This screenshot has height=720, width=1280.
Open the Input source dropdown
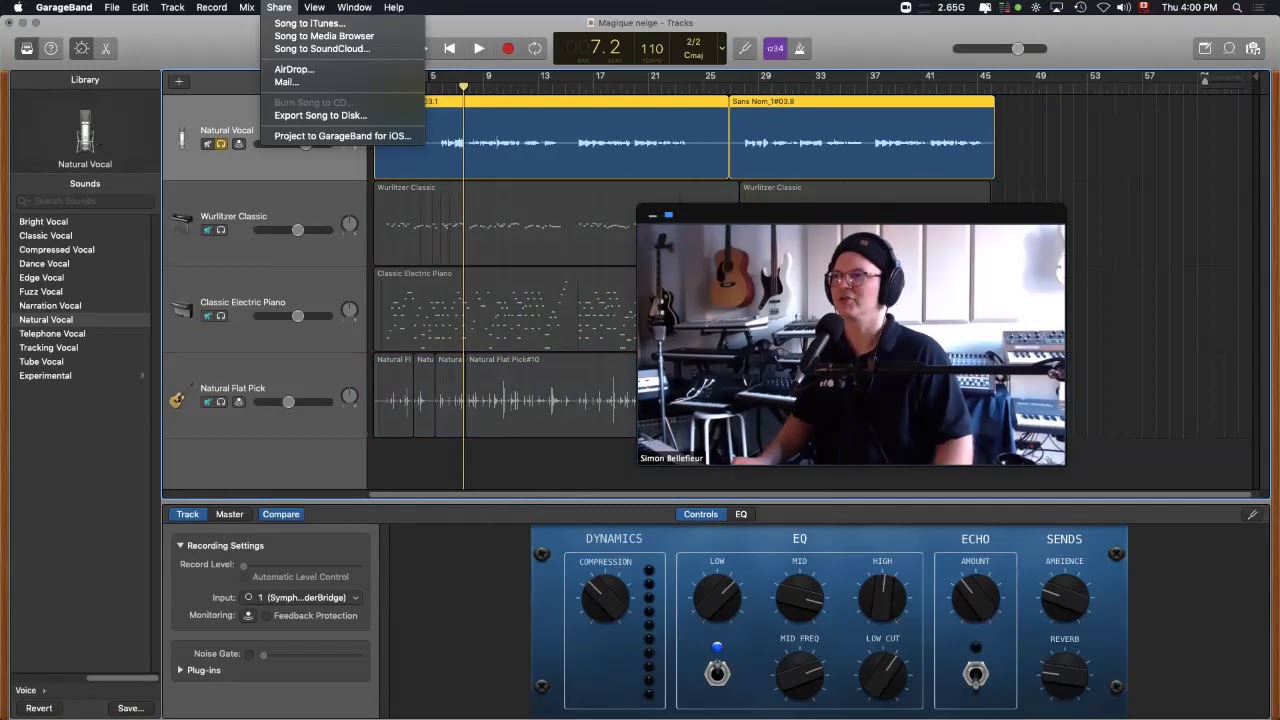(302, 597)
